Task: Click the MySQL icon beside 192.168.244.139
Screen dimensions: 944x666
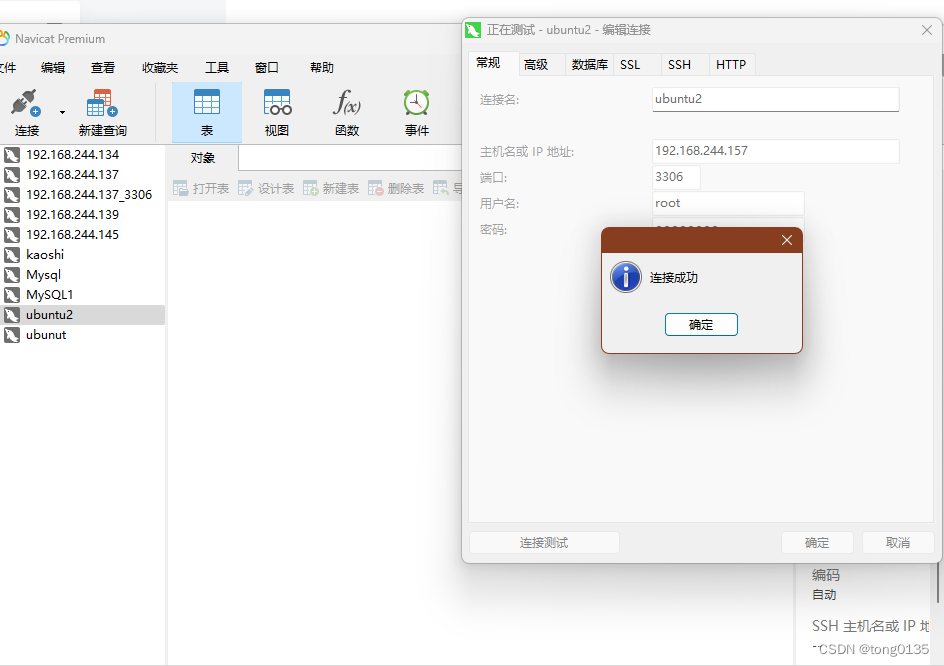Action: [x=12, y=215]
